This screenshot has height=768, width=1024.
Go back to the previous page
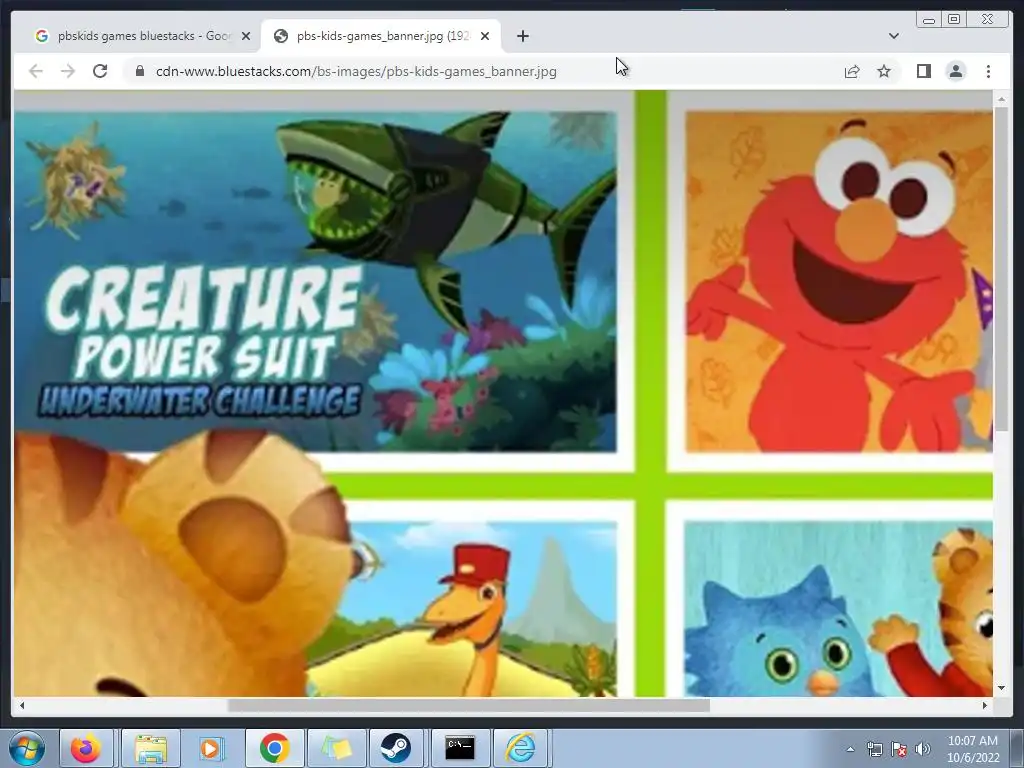(x=36, y=71)
